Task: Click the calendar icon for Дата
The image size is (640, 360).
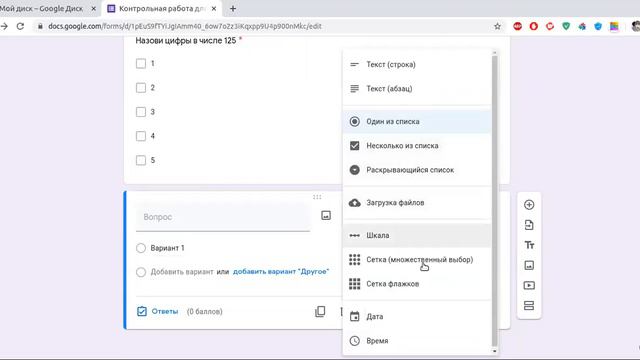Action: pos(354,317)
